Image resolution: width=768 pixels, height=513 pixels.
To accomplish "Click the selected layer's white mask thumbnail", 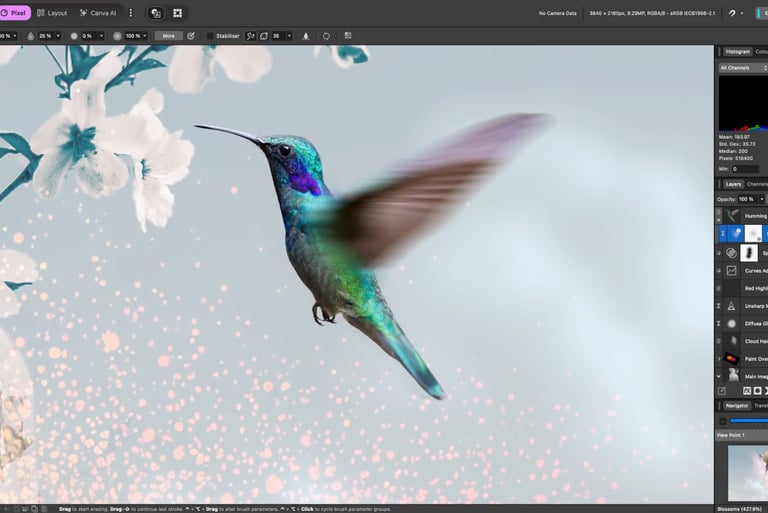I will [753, 234].
